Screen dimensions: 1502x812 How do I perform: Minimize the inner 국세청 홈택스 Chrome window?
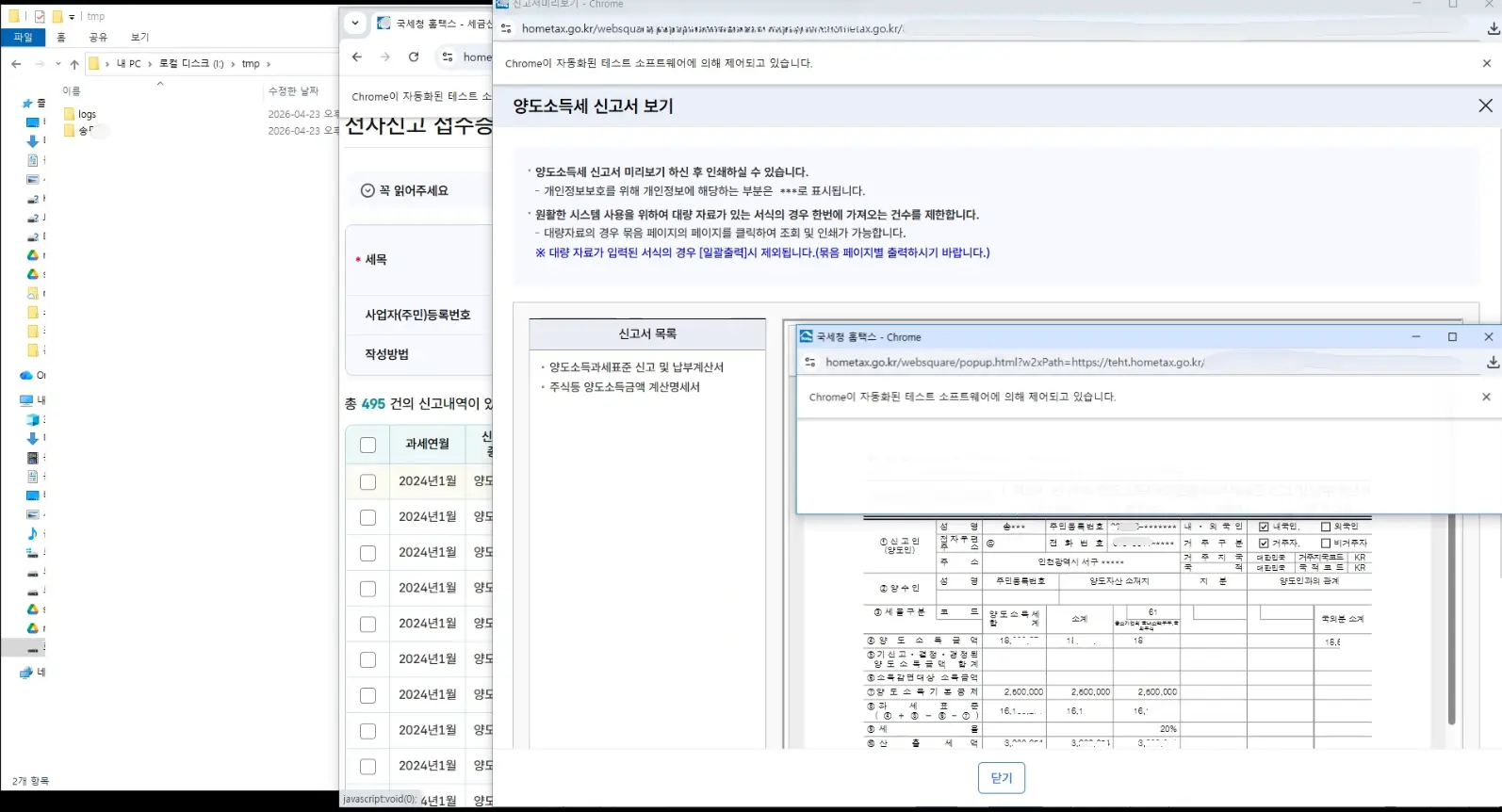(1415, 336)
